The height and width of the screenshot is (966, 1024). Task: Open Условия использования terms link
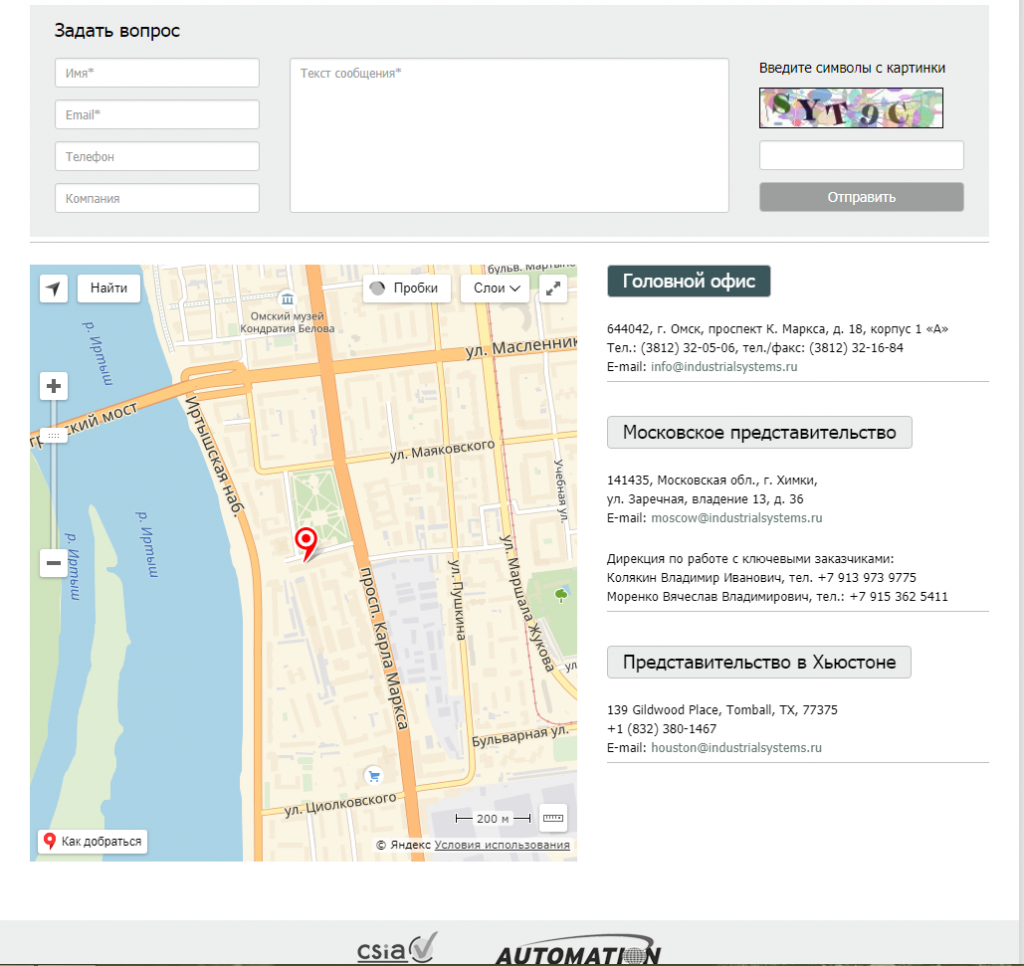[x=502, y=845]
